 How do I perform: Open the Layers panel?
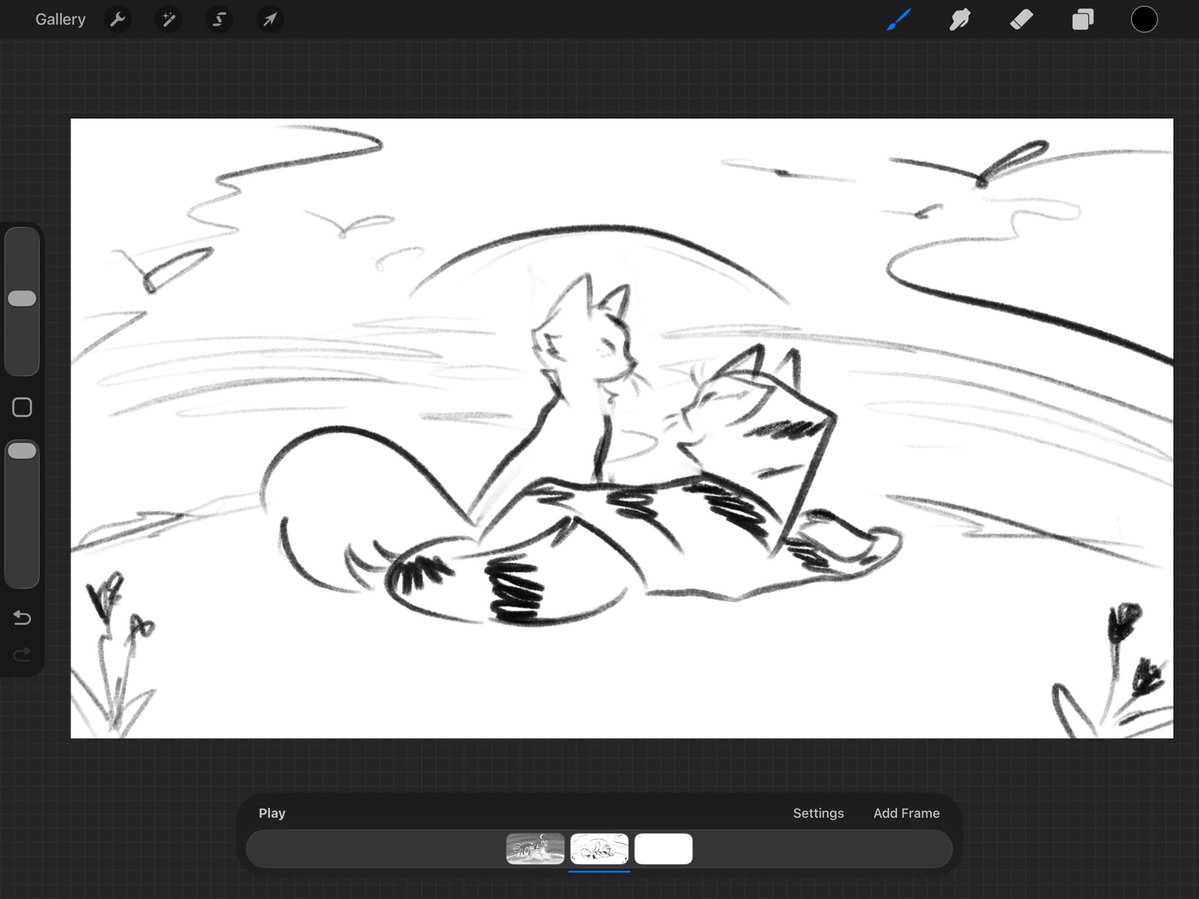[x=1082, y=19]
